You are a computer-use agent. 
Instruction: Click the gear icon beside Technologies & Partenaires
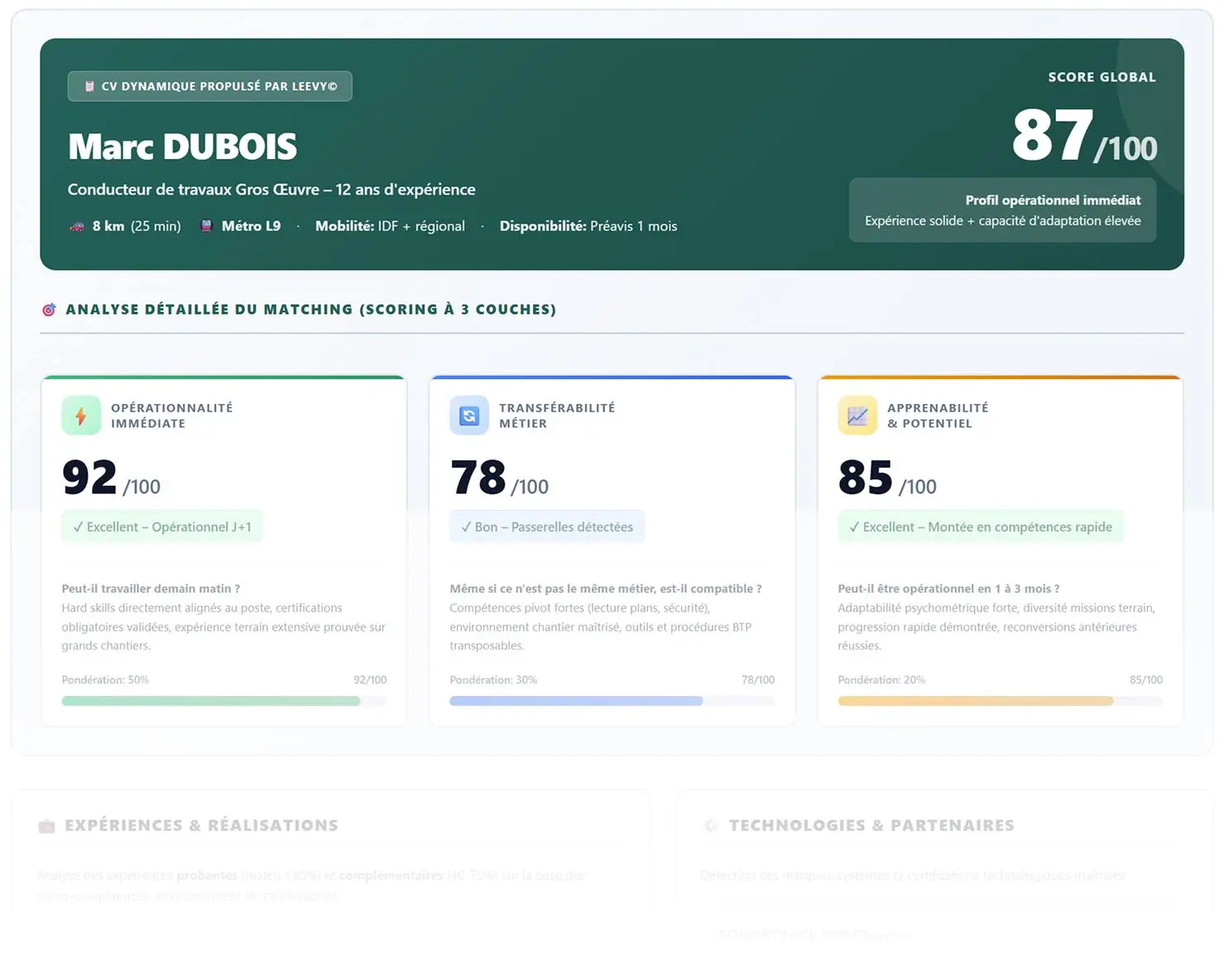coord(710,824)
